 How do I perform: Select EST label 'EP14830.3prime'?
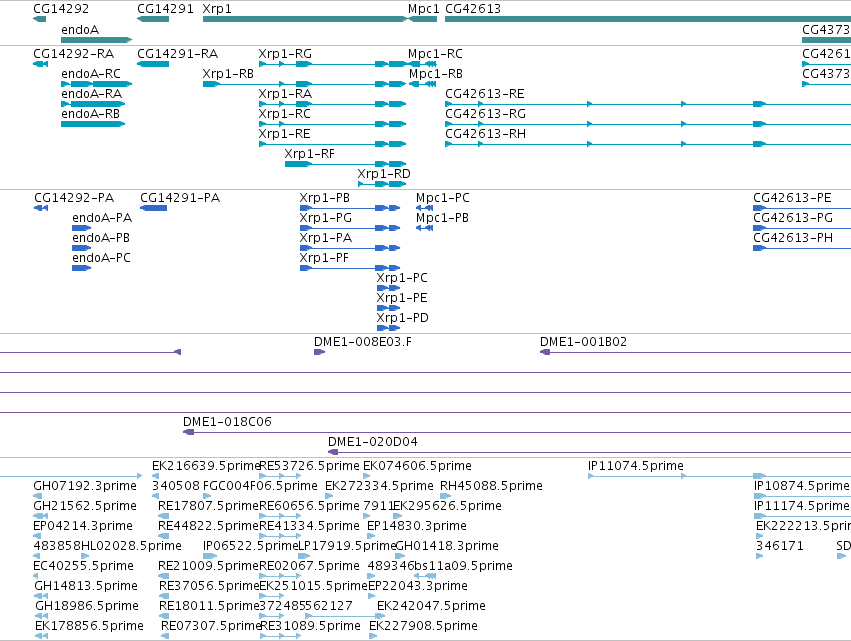[417, 526]
